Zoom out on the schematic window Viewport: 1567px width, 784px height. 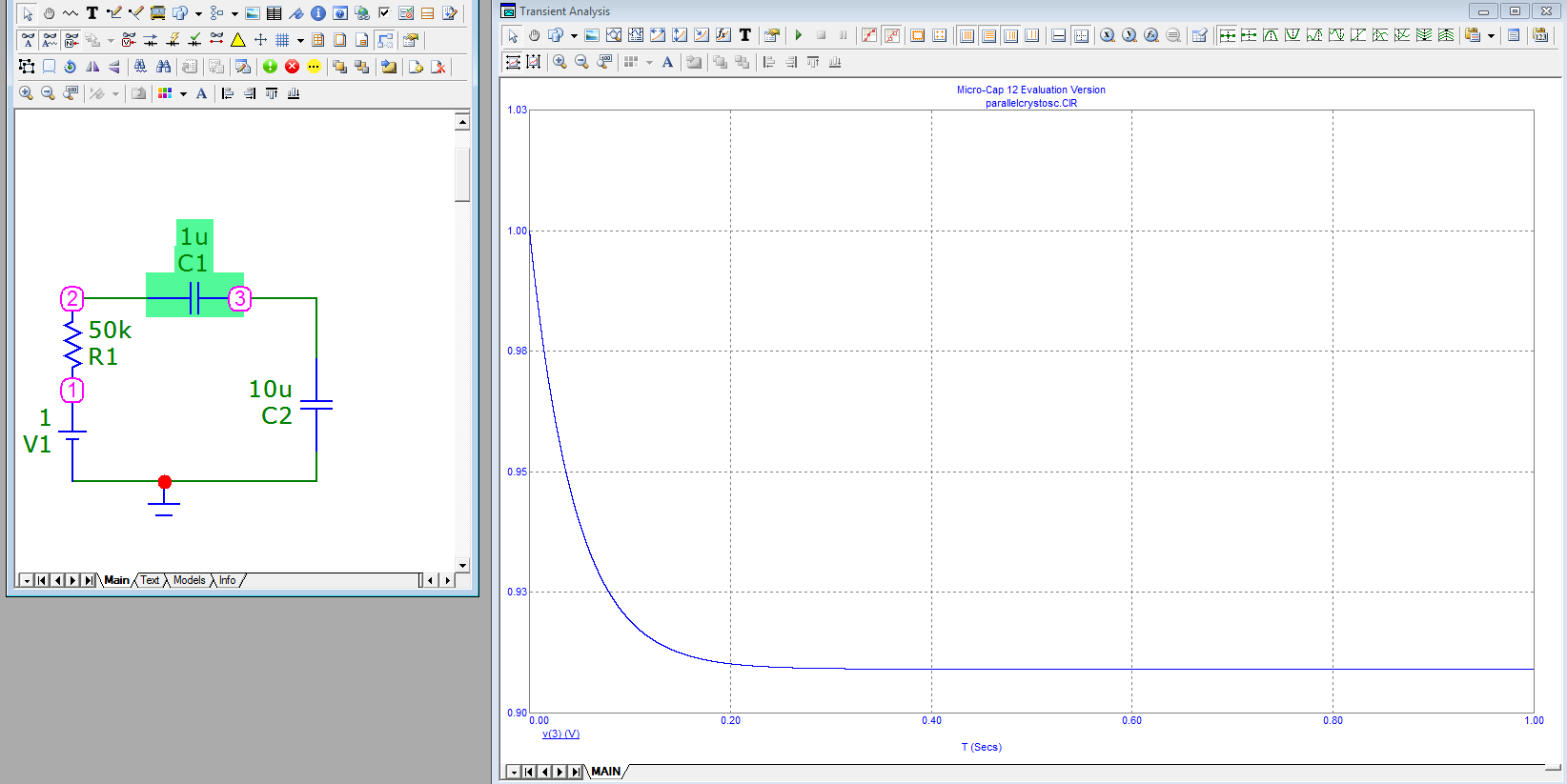tap(48, 93)
